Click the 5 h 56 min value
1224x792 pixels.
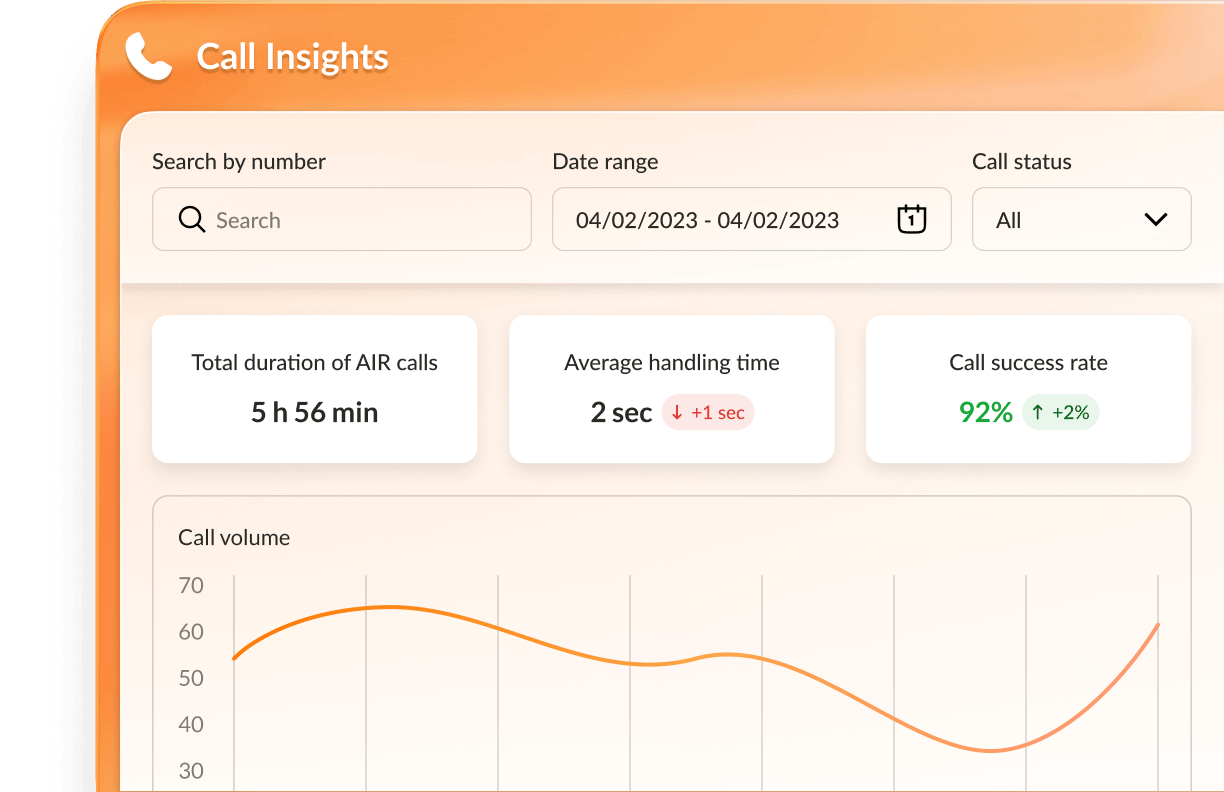314,412
